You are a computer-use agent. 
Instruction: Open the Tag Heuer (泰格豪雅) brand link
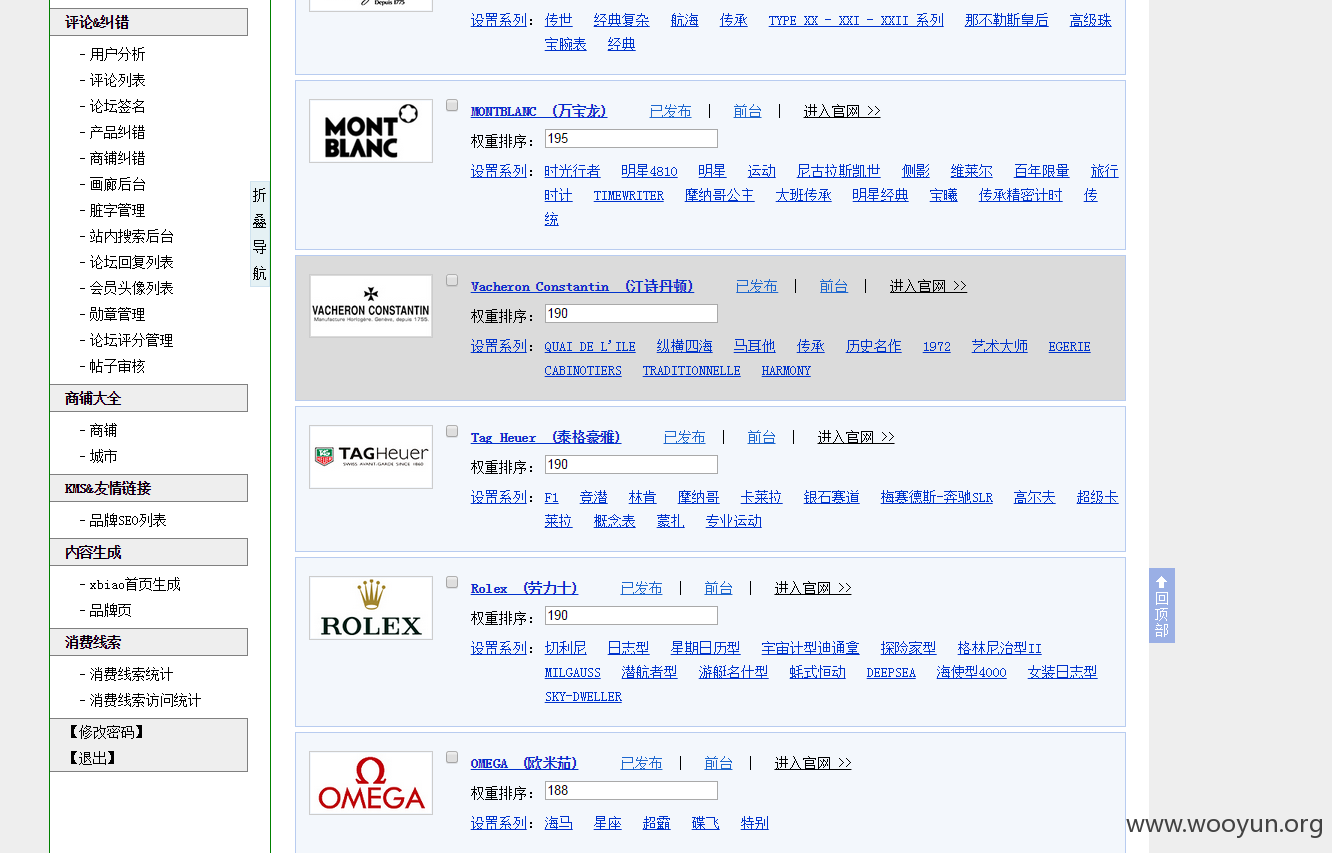(x=546, y=437)
